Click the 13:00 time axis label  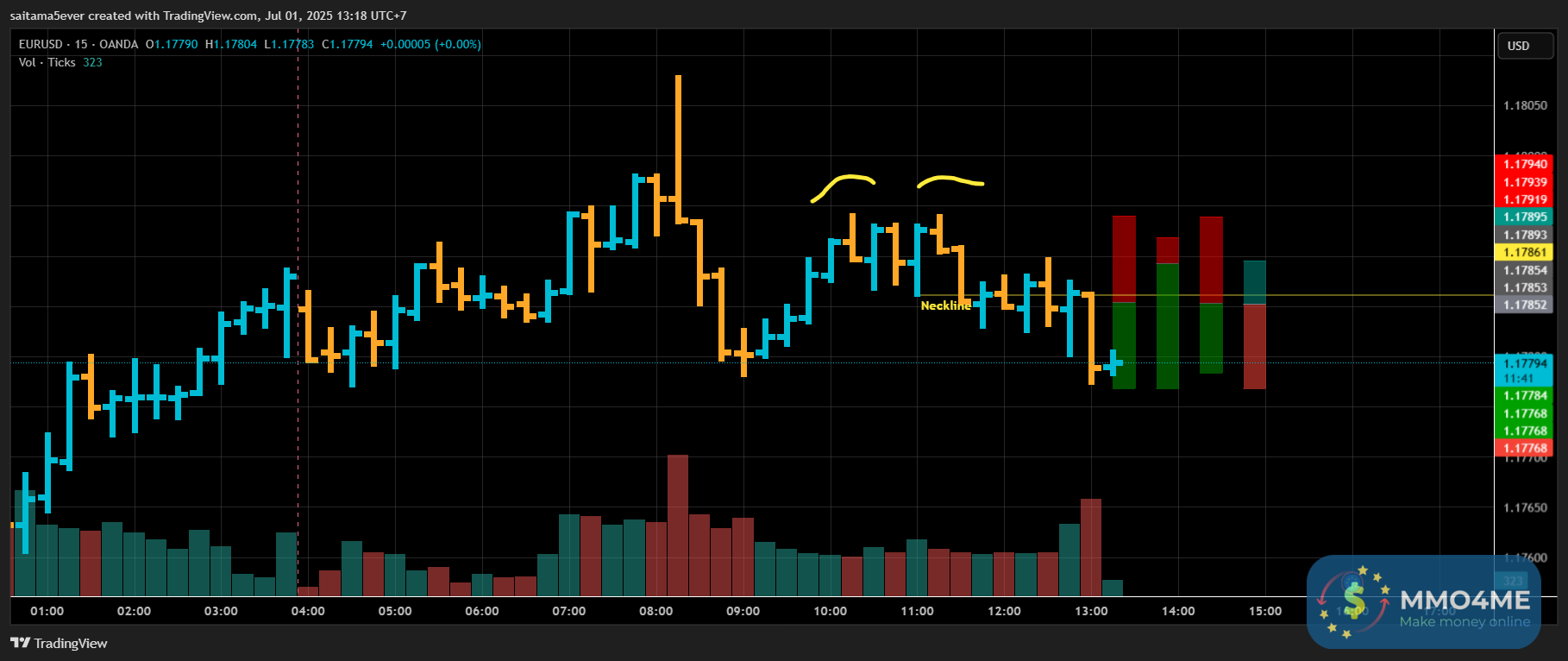pos(1091,611)
